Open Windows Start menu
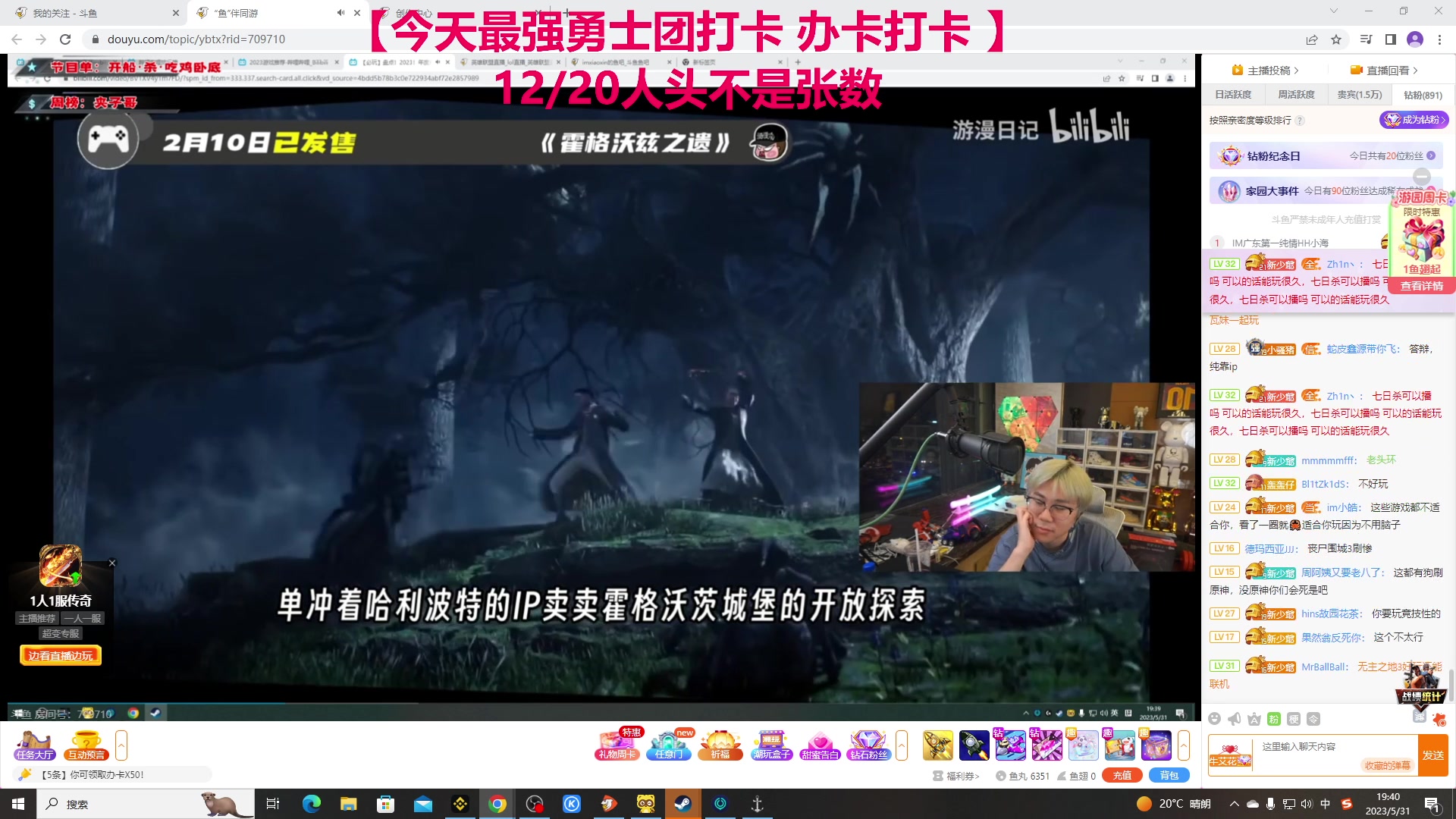Screen dimensions: 1456x819 click(x=18, y=804)
